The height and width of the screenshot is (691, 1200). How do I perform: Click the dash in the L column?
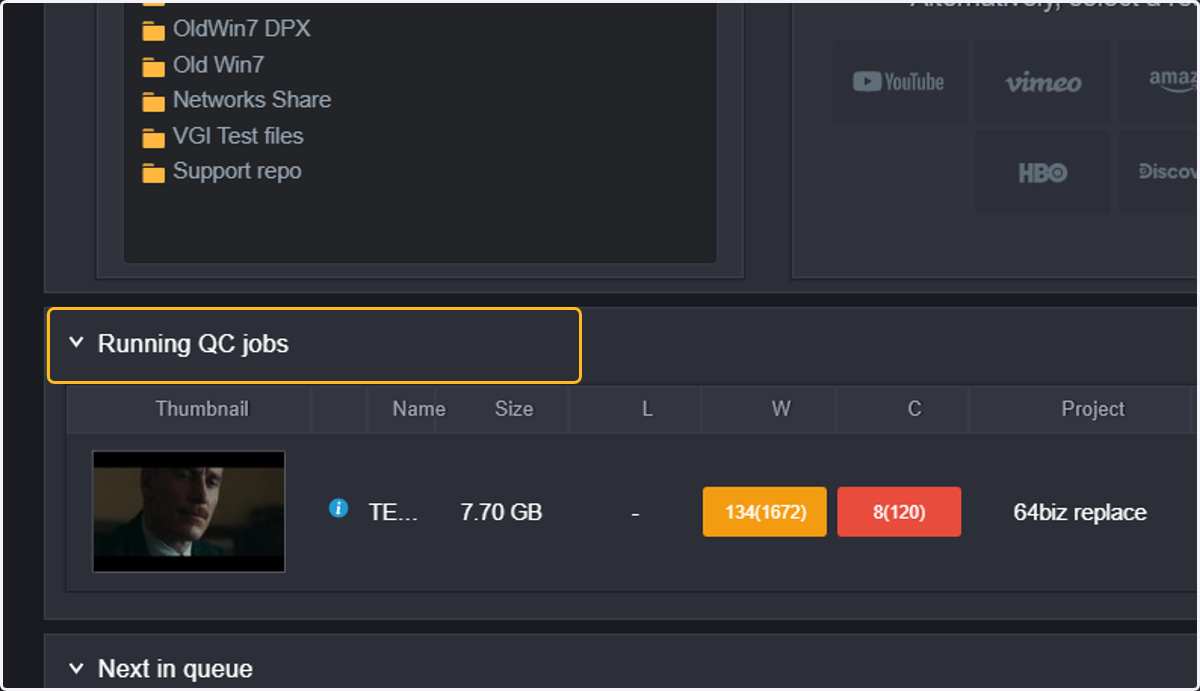(x=635, y=513)
